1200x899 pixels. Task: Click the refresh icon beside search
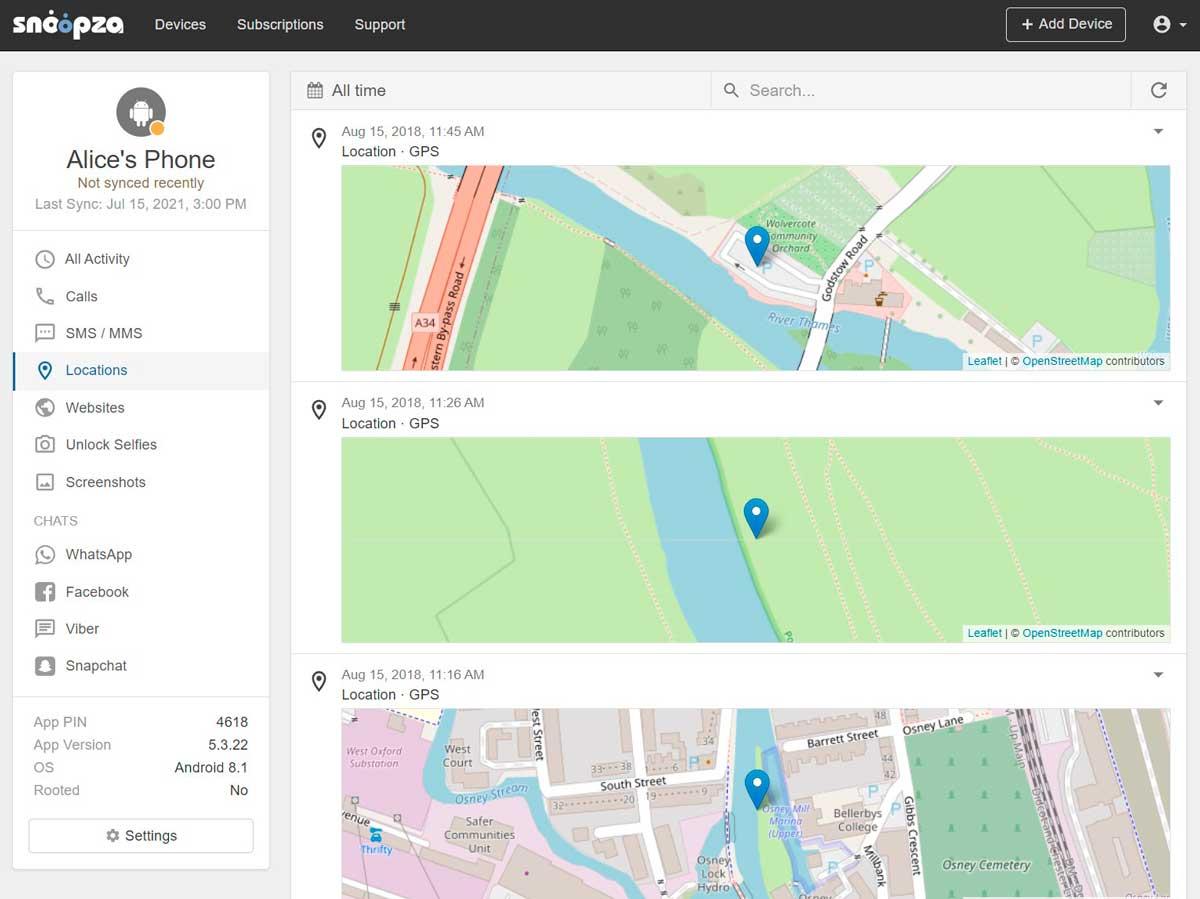pos(1158,90)
